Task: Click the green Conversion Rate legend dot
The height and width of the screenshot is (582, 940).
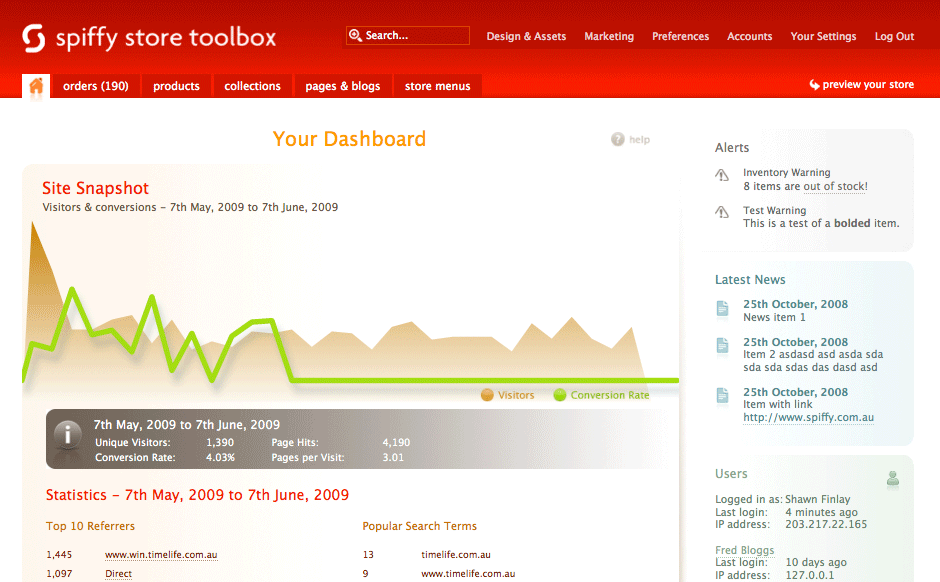Action: tap(559, 395)
